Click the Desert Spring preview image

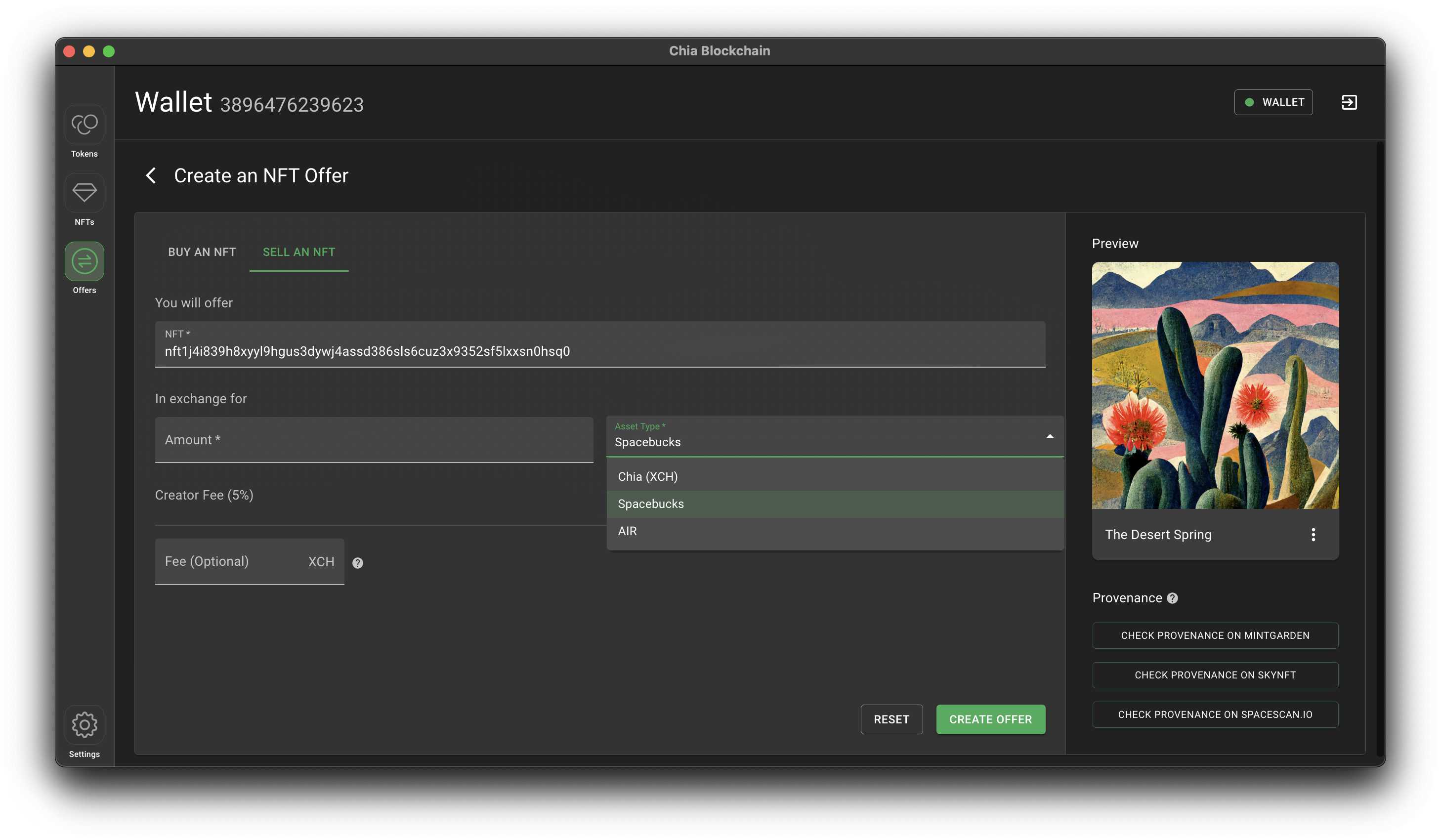(1215, 385)
